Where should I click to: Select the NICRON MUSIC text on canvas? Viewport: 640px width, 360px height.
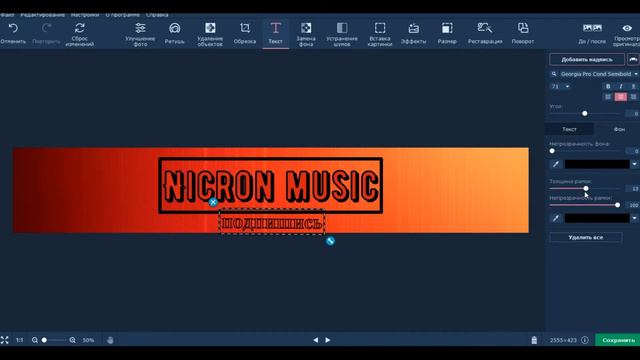(271, 186)
